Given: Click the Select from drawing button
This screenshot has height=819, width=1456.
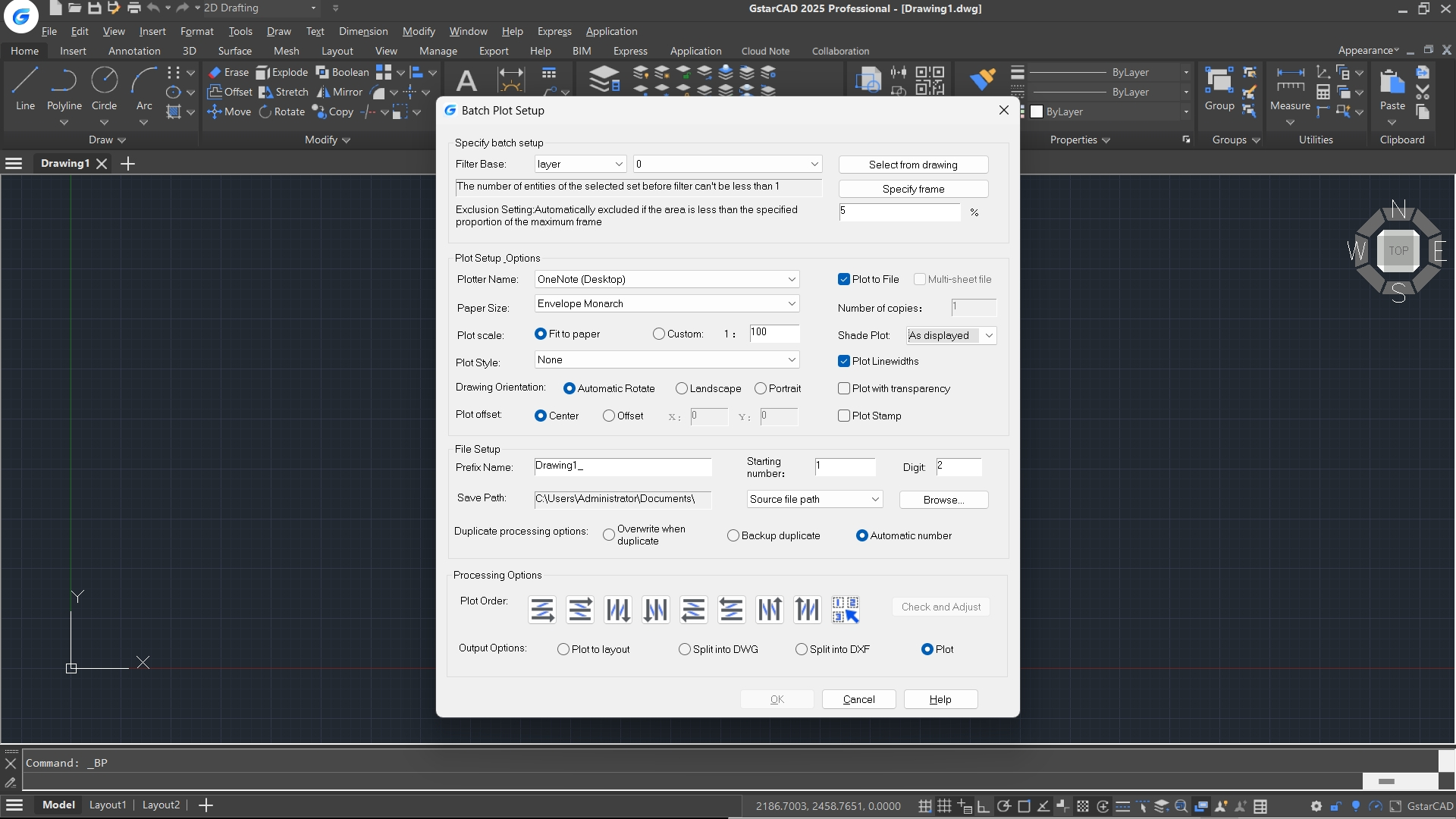Looking at the screenshot, I should pos(912,164).
